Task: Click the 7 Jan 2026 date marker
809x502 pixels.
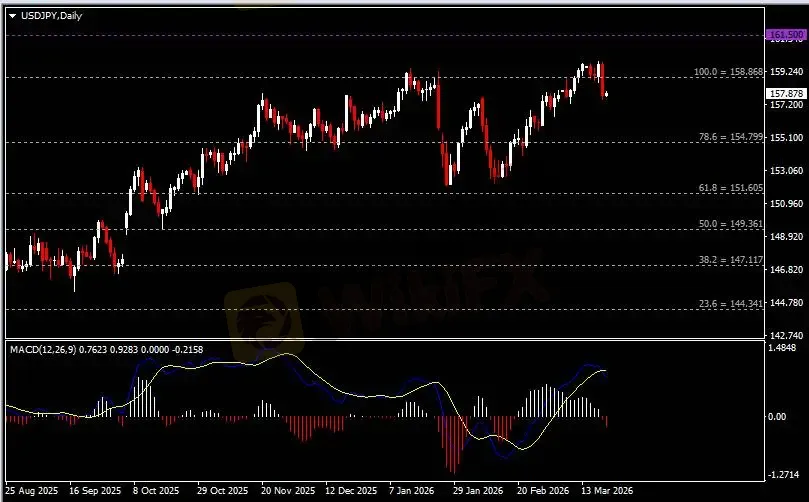Action: [x=412, y=491]
